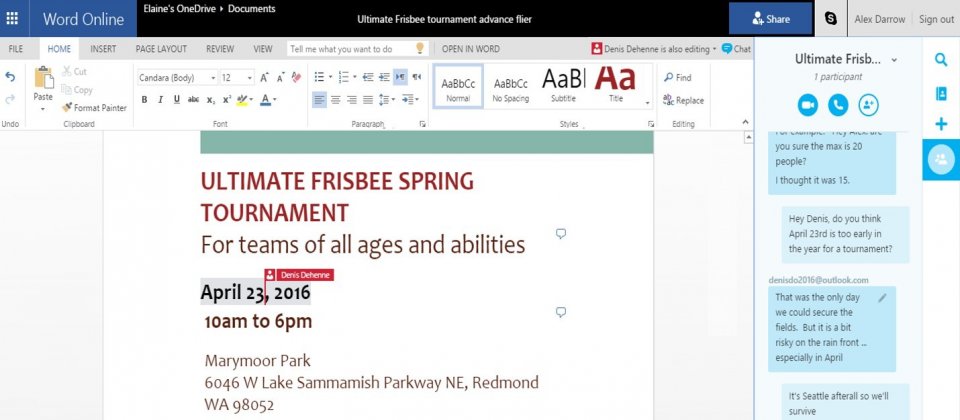This screenshot has width=960, height=420.
Task: Switch to the VIEW tab
Action: click(x=263, y=49)
